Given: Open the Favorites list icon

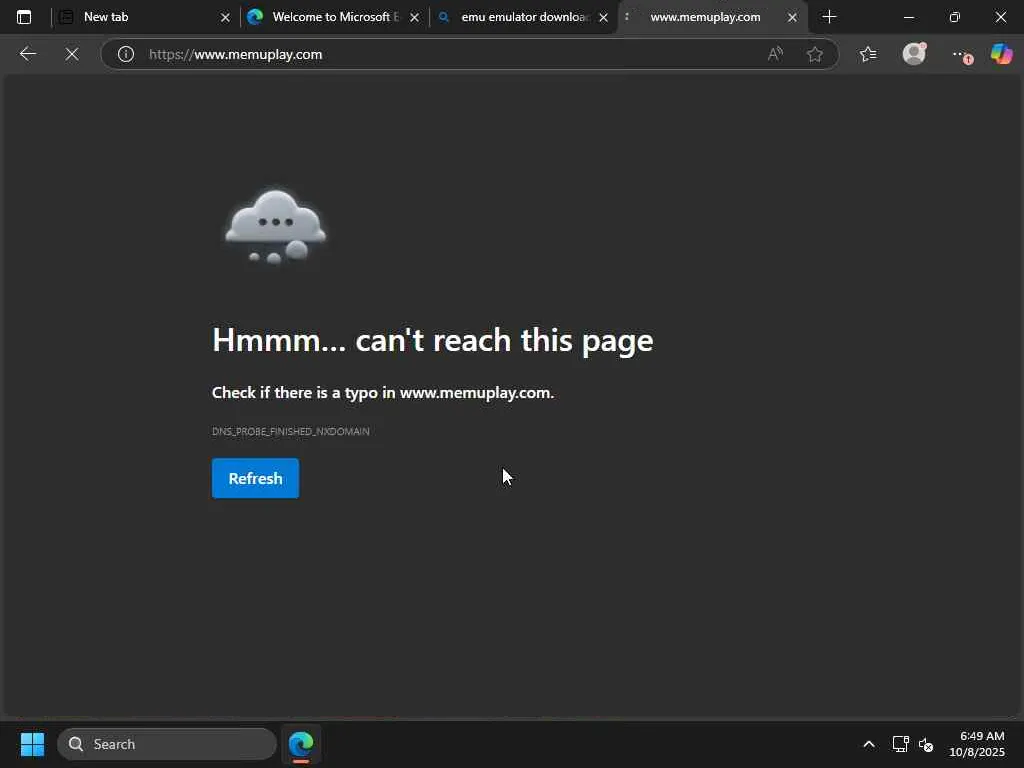Looking at the screenshot, I should 868,54.
